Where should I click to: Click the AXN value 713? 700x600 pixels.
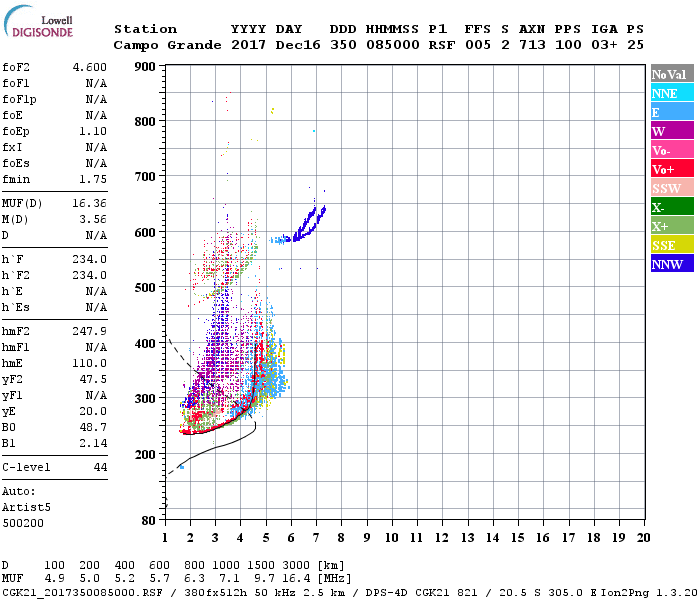click(532, 45)
